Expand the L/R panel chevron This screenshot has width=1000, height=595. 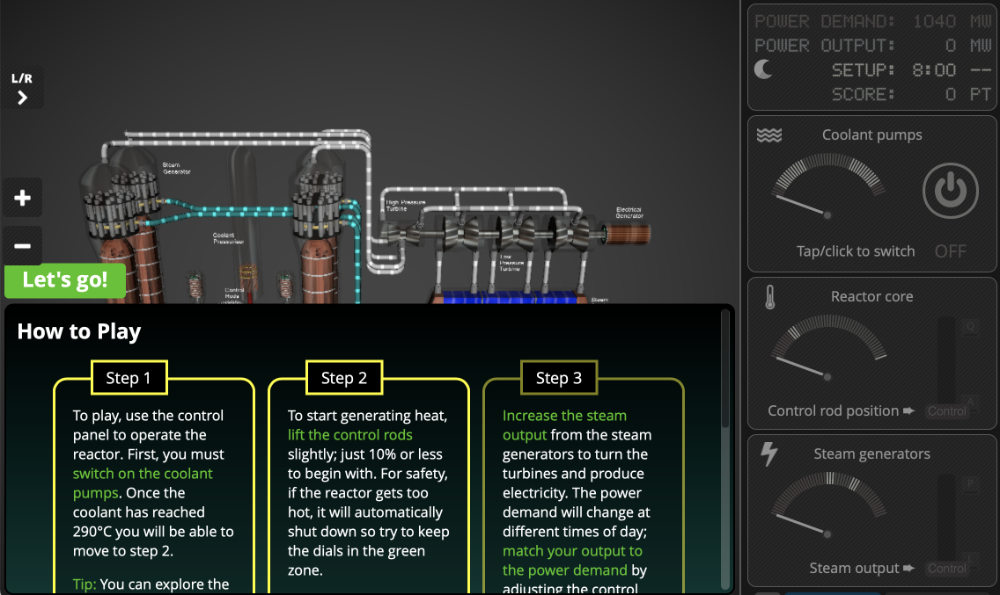point(22,98)
